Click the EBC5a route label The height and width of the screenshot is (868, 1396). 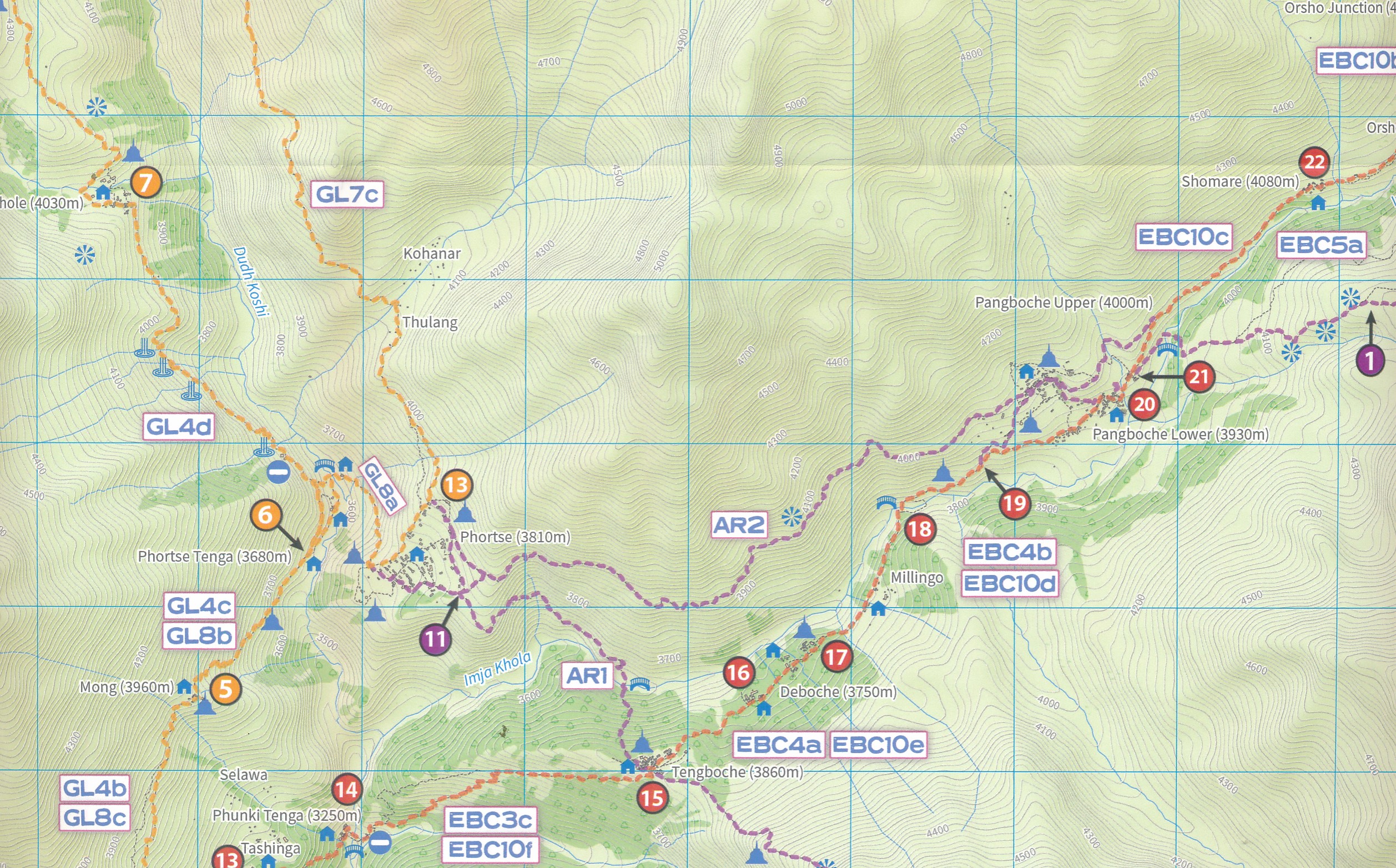[x=1321, y=245]
